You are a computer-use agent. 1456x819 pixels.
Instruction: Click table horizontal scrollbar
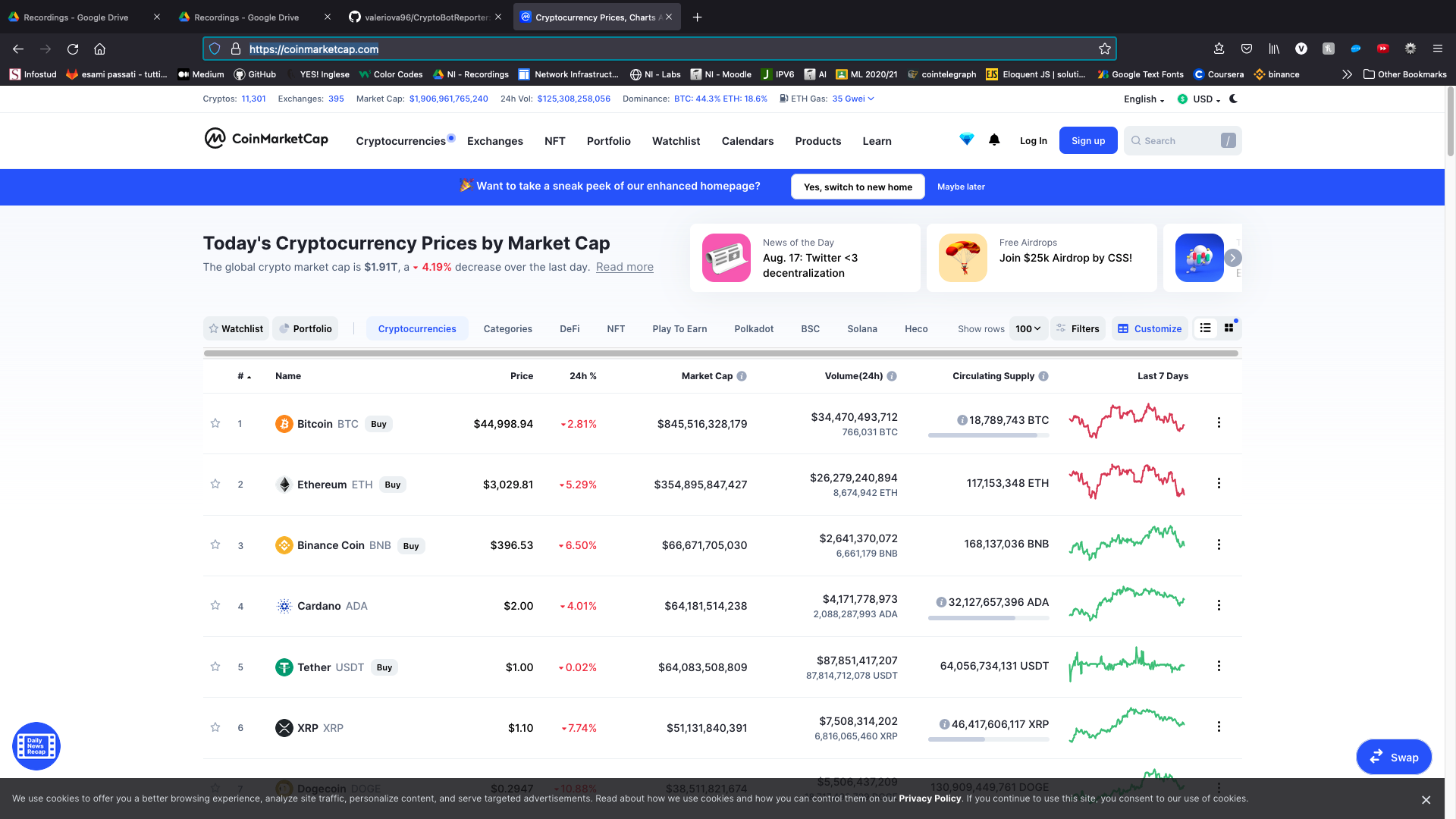click(720, 353)
